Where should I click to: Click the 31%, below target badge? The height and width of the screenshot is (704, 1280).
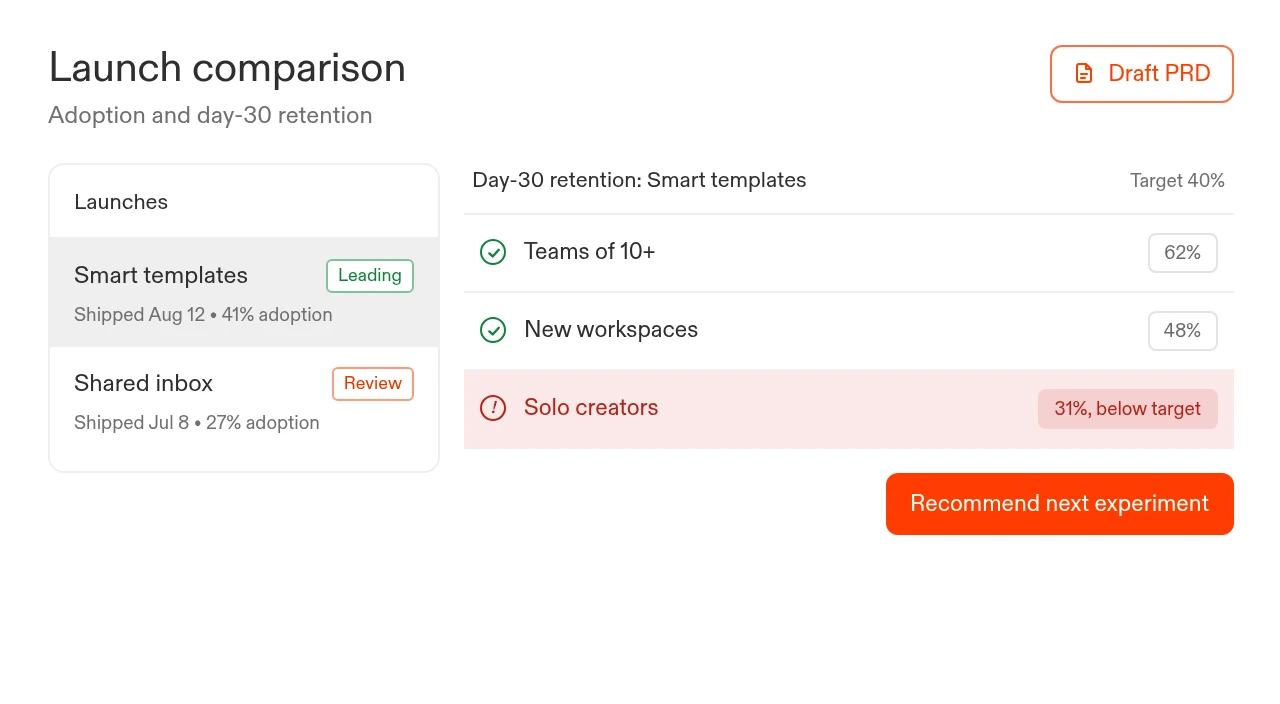click(x=1128, y=409)
